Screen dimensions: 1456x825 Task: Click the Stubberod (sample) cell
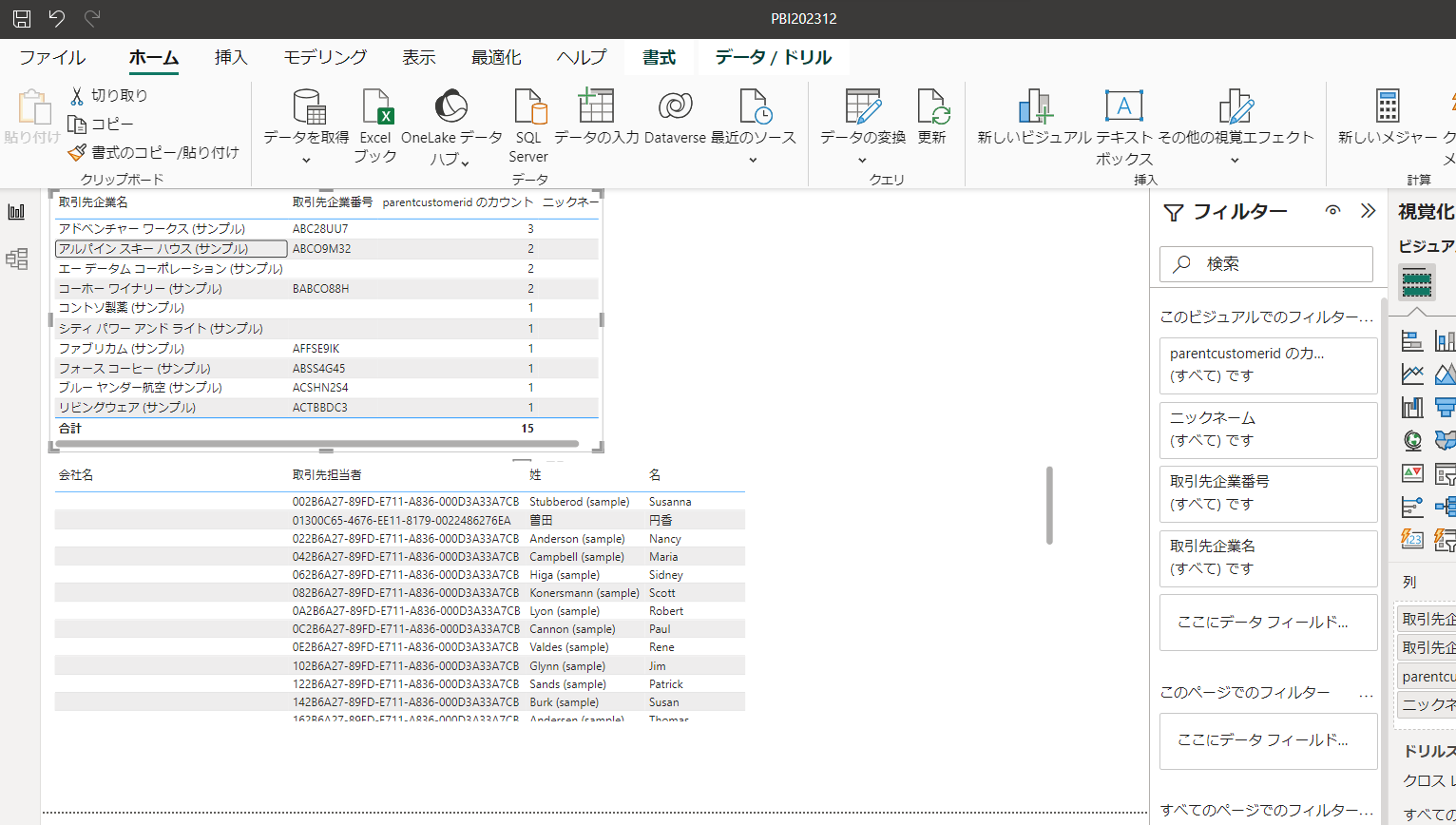580,502
